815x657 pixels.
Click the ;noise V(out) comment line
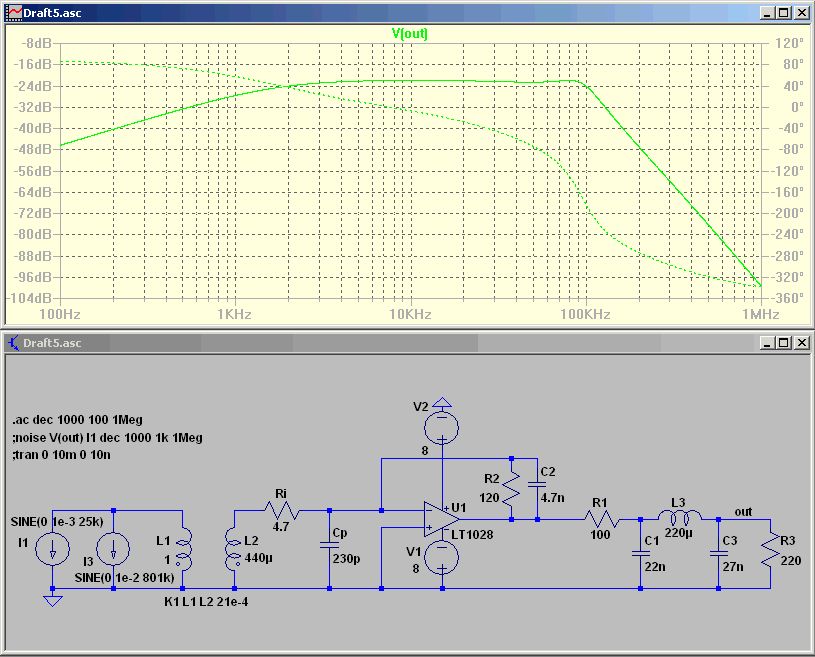[x=107, y=438]
